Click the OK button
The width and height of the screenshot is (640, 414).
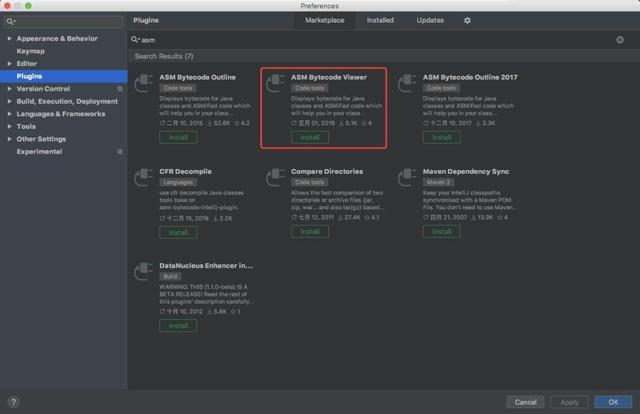(613, 402)
